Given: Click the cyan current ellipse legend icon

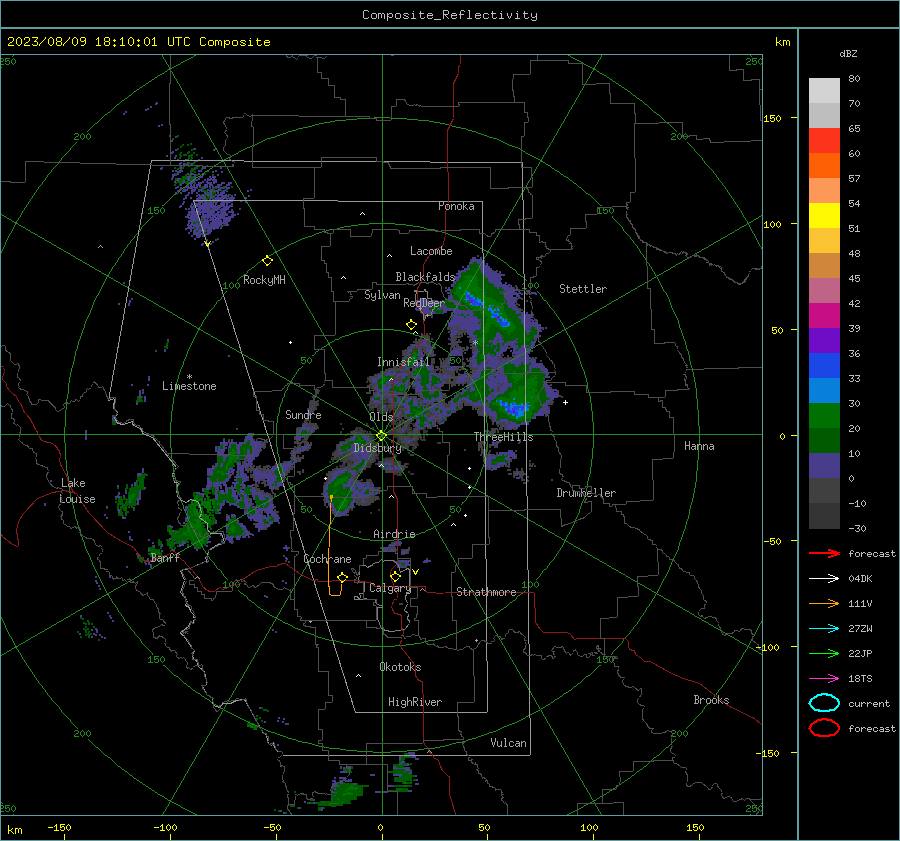Looking at the screenshot, I should (824, 703).
